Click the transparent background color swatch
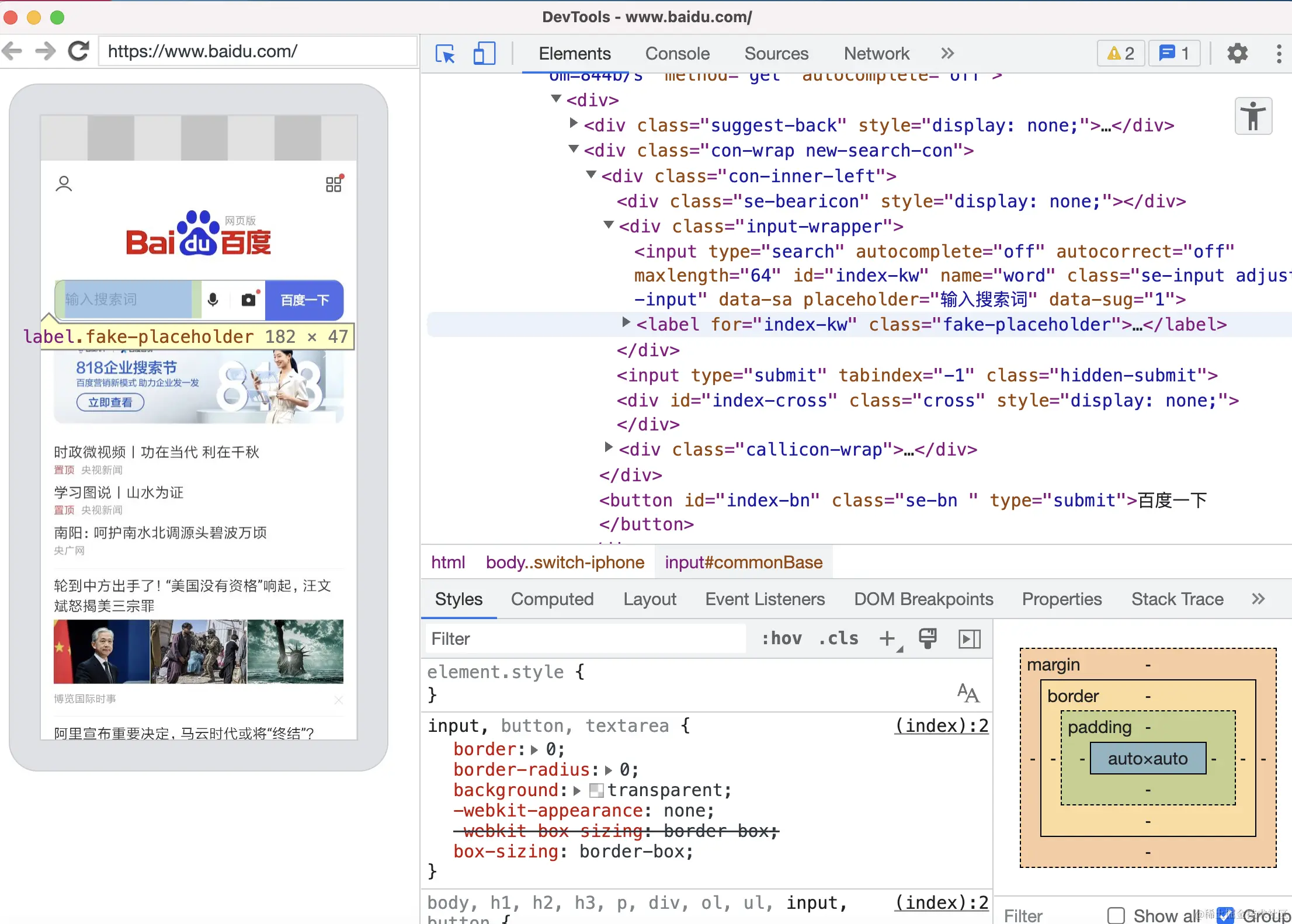The width and height of the screenshot is (1292, 924). click(596, 790)
